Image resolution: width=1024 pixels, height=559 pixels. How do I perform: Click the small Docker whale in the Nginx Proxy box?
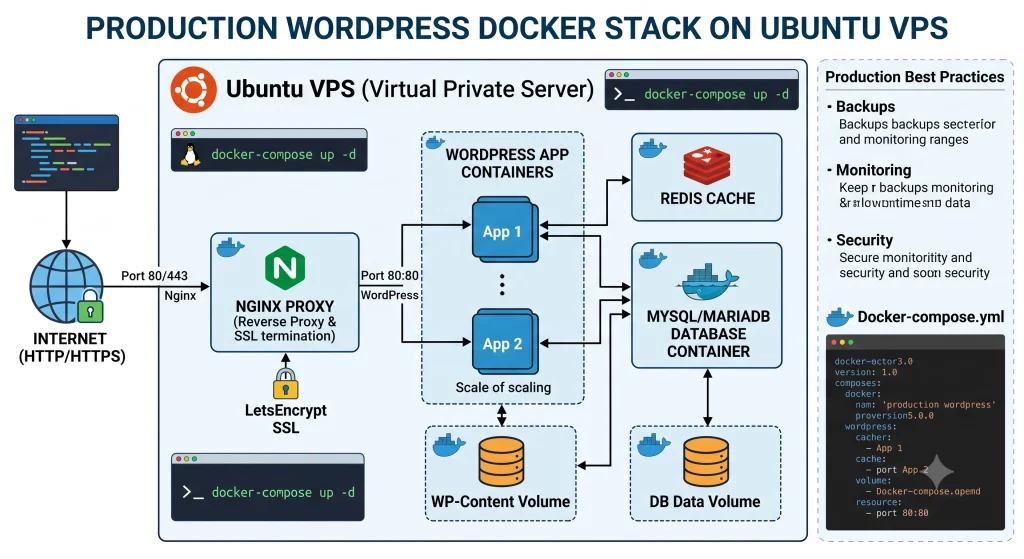click(230, 248)
